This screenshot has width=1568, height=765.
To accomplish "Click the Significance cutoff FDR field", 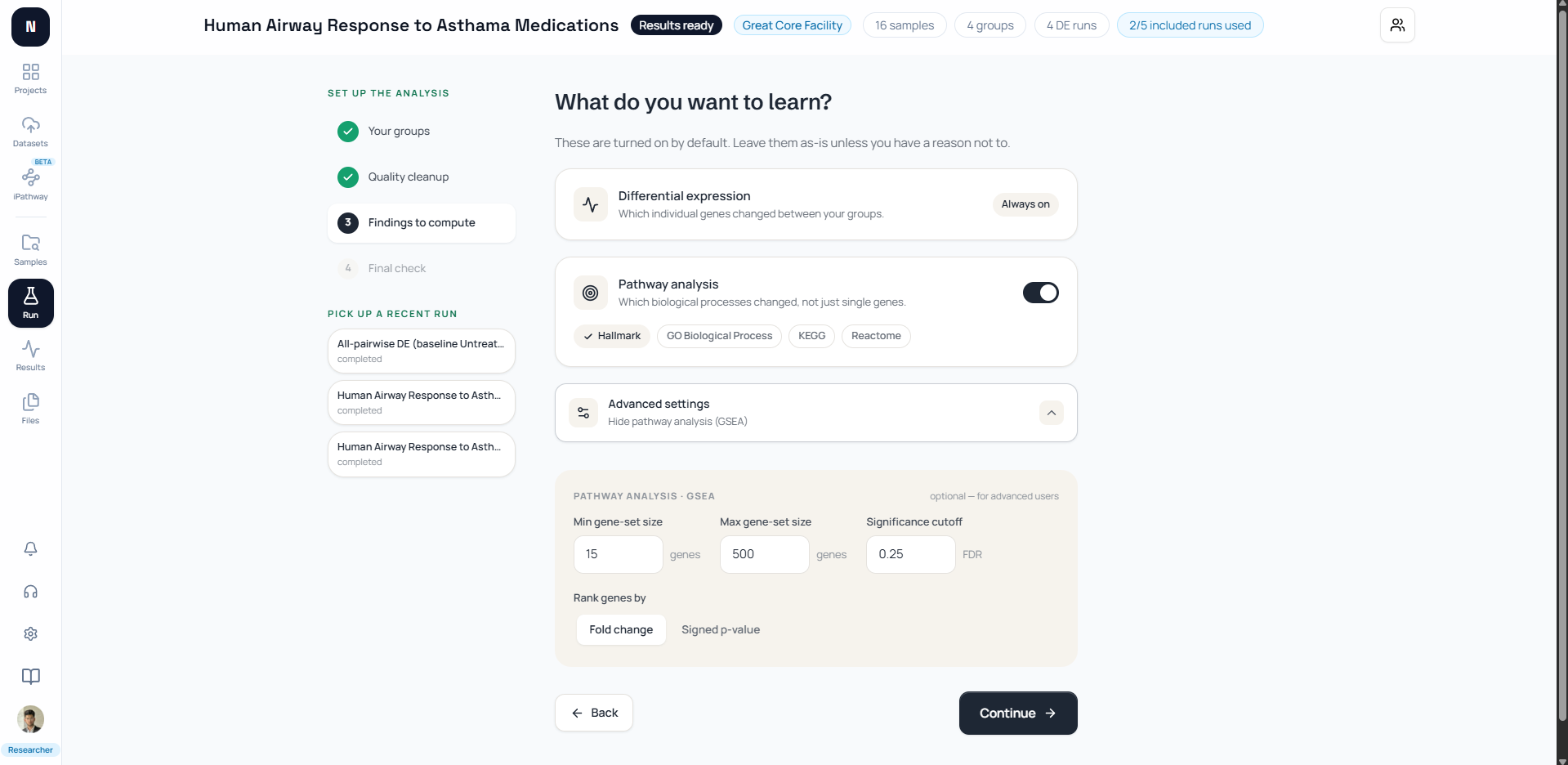I will 910,554.
